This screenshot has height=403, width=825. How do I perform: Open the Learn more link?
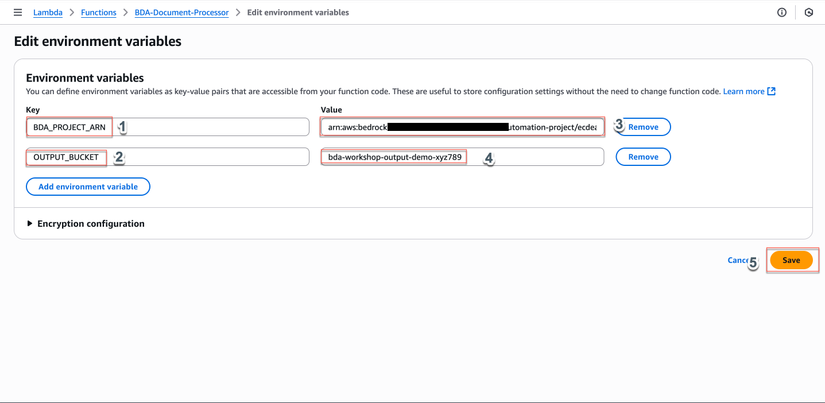[743, 91]
